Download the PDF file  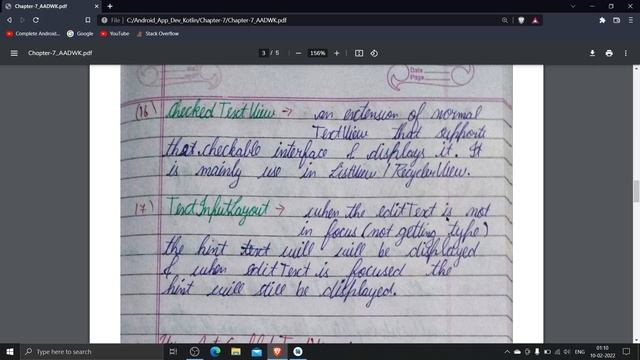pos(592,53)
